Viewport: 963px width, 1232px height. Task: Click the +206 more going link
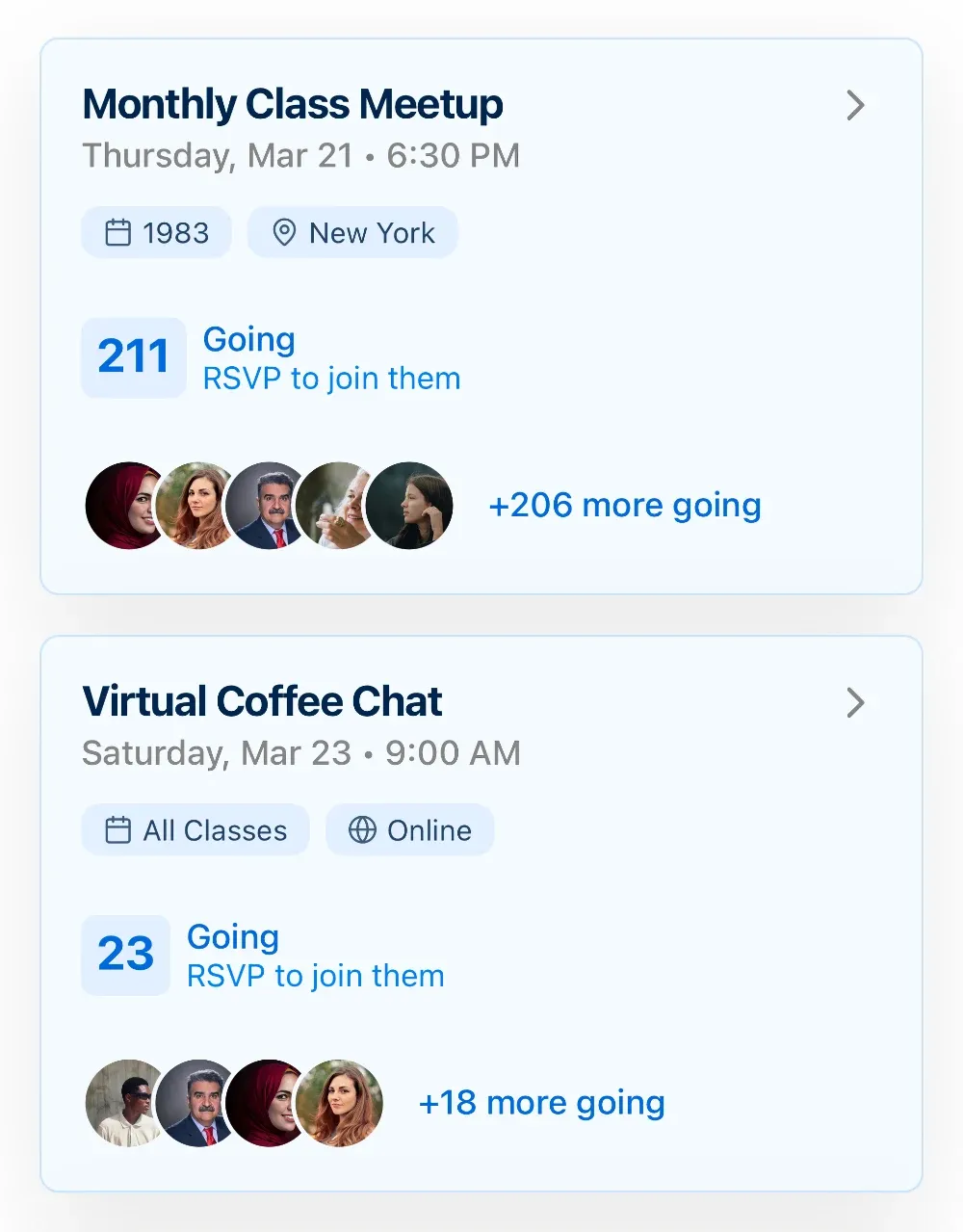[x=625, y=505]
